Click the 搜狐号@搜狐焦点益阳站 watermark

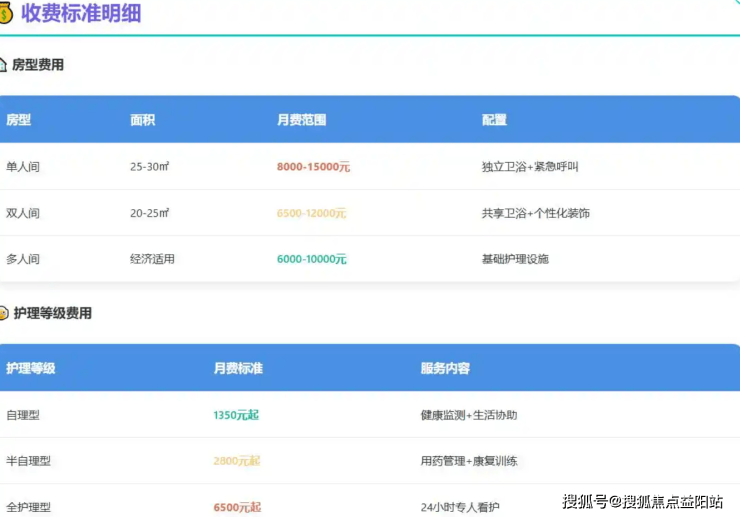(642, 501)
